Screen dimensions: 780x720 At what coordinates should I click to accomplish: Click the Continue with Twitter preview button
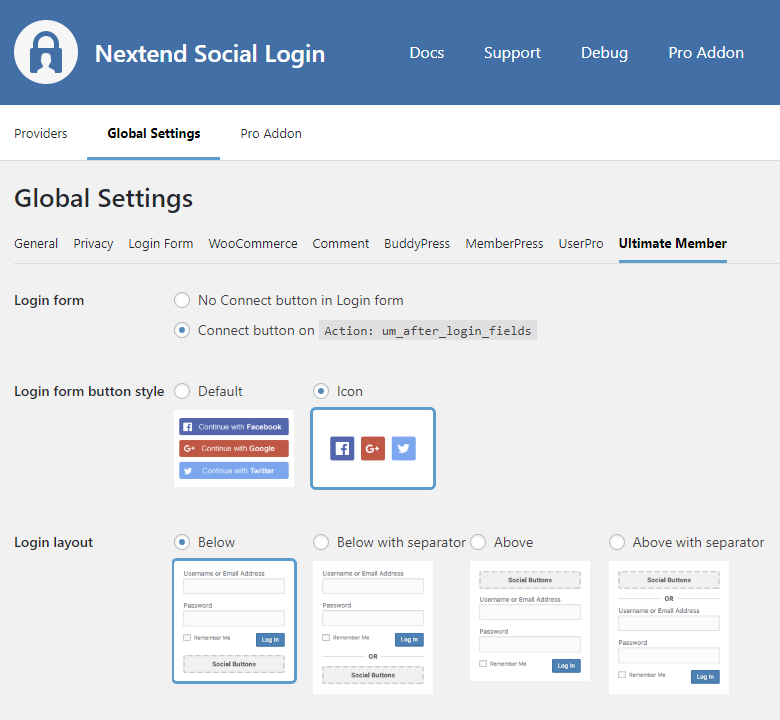click(x=234, y=471)
